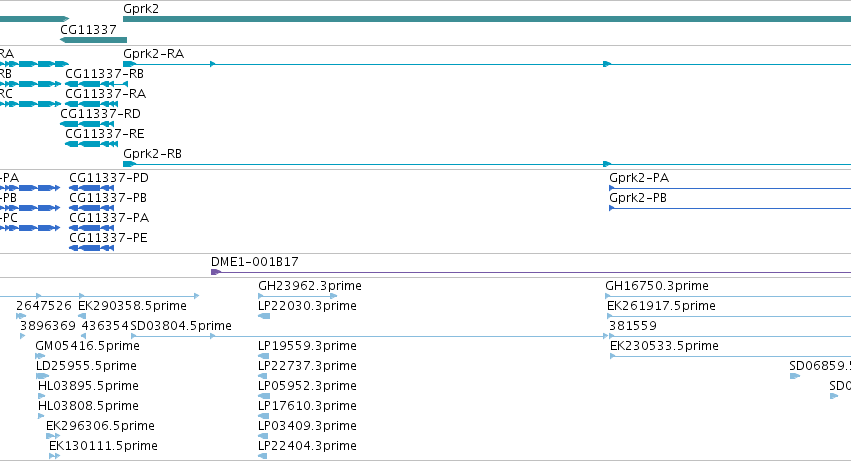Viewport: 851px width, 461px height.
Task: Click the LD25955.5prime EST glyph
Action: point(42,376)
